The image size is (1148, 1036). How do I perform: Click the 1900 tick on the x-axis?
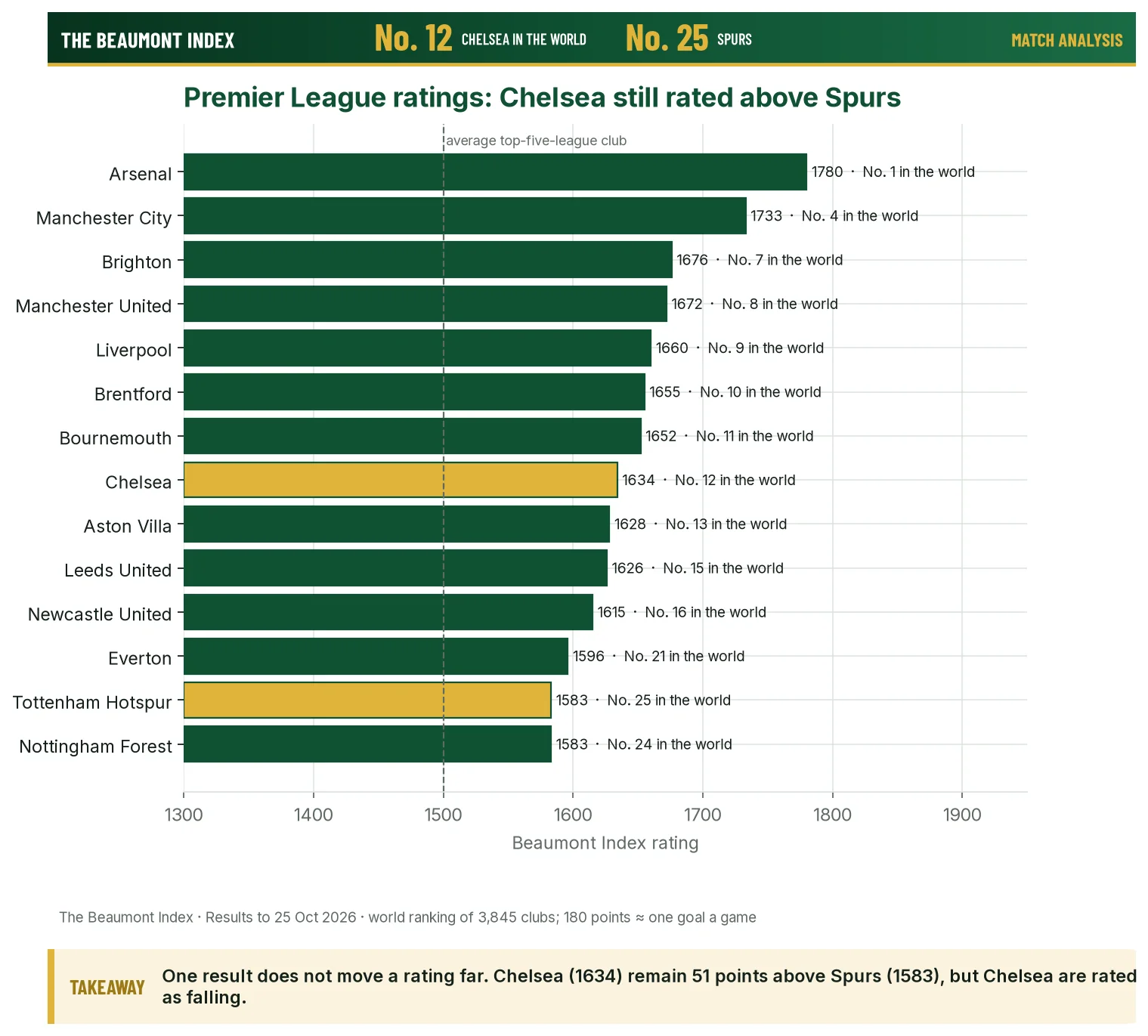[x=962, y=815]
